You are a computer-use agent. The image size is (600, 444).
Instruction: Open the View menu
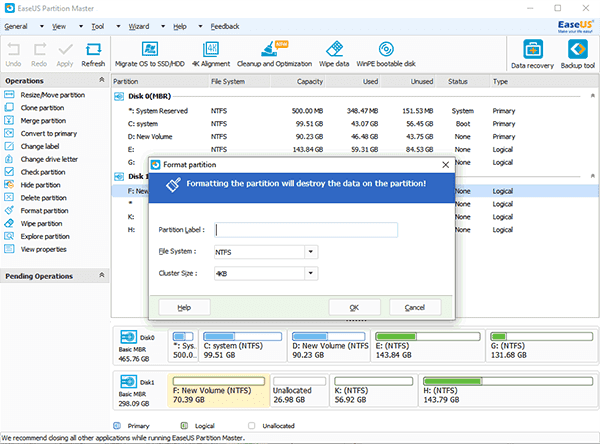point(59,26)
